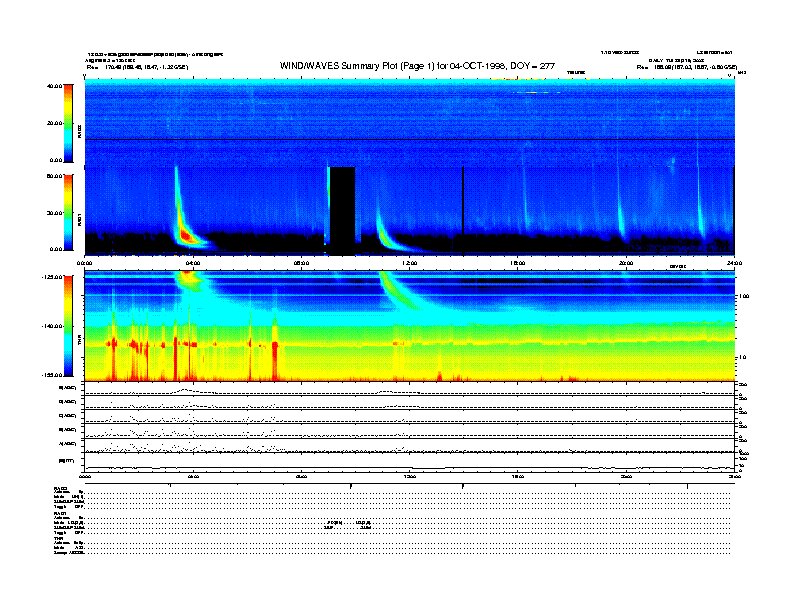Screen dimensions: 792x612
Task: Click red core of 04:00 burst in RAD1
Action: 186,235
